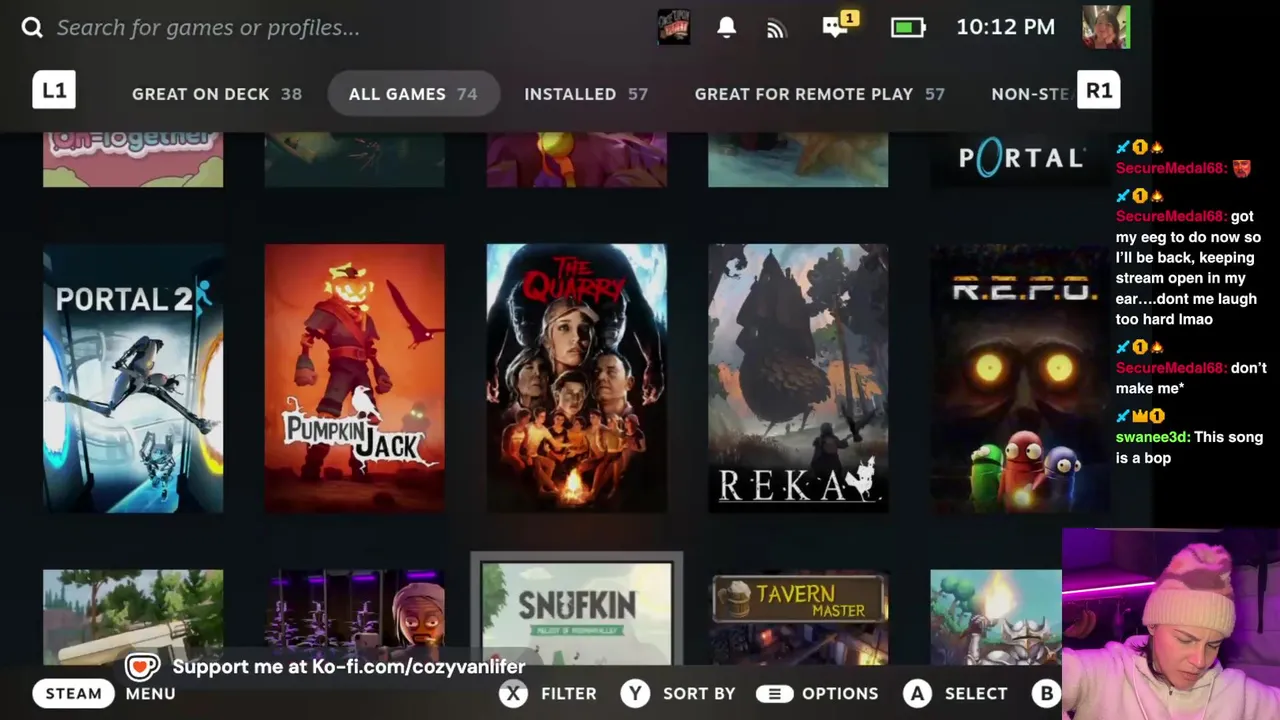Viewport: 1280px width, 720px height.
Task: Open Great for Remote Play tab
Action: [819, 94]
